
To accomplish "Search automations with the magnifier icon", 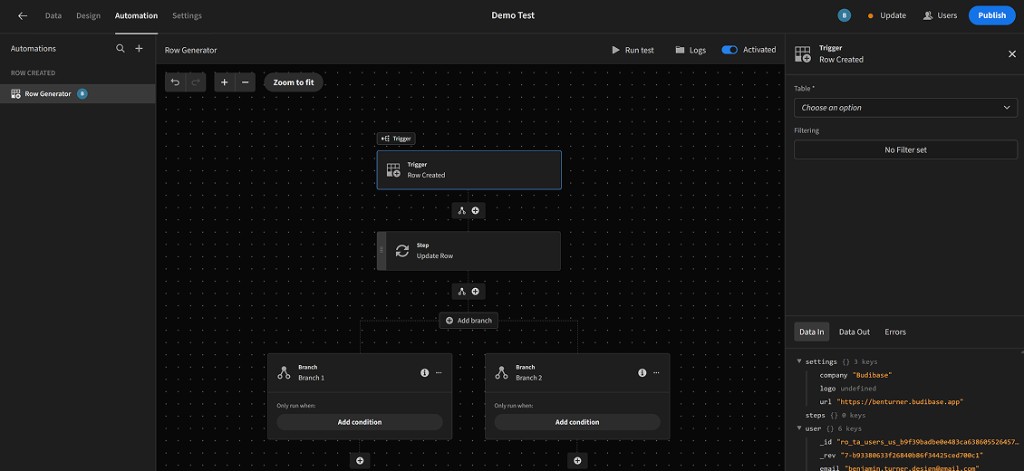I will coord(120,48).
